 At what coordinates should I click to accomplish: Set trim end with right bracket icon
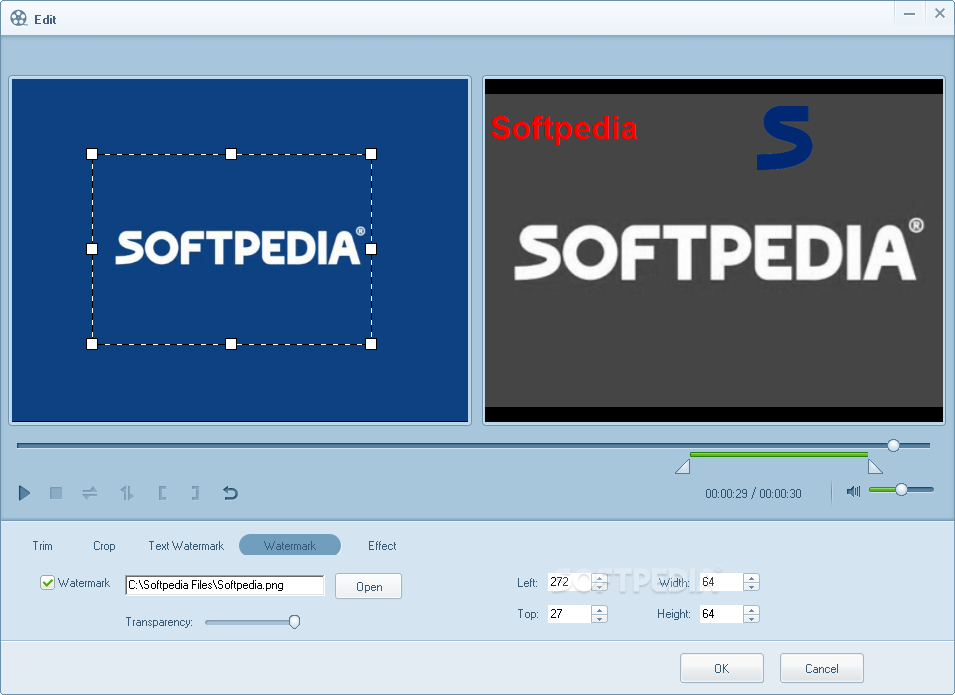point(196,493)
